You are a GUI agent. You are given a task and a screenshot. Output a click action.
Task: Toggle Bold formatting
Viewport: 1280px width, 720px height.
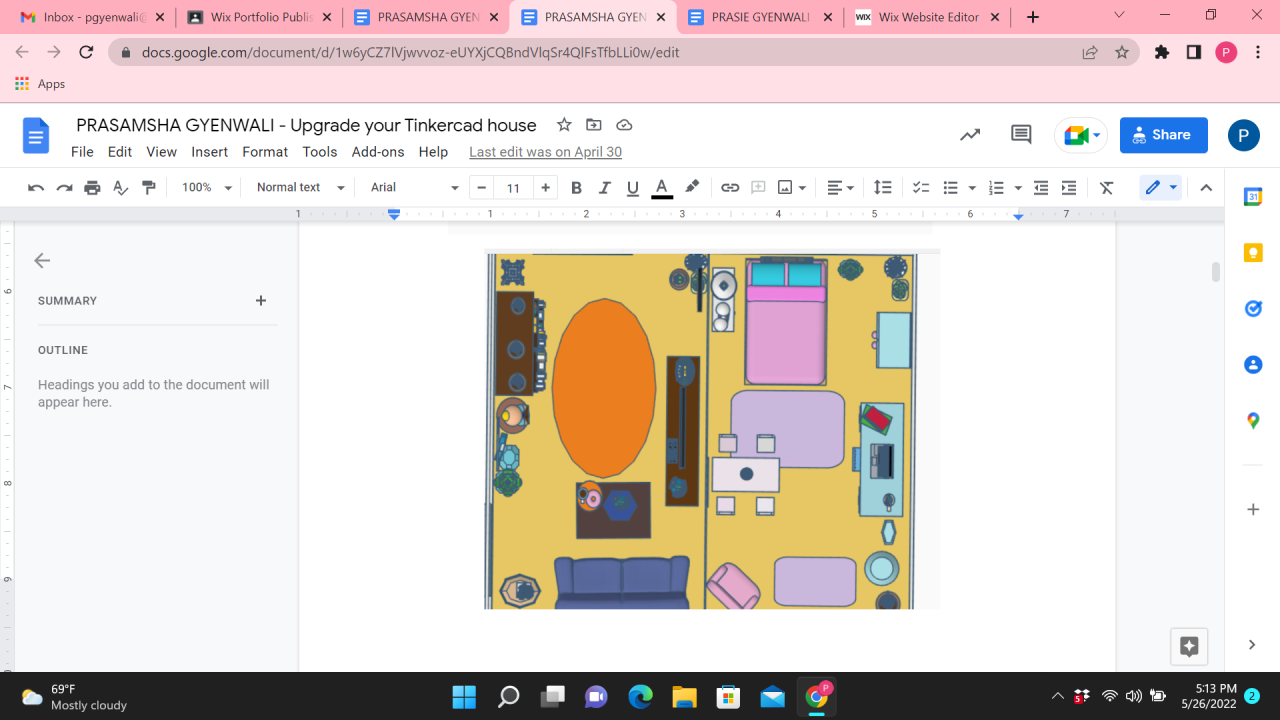click(576, 188)
